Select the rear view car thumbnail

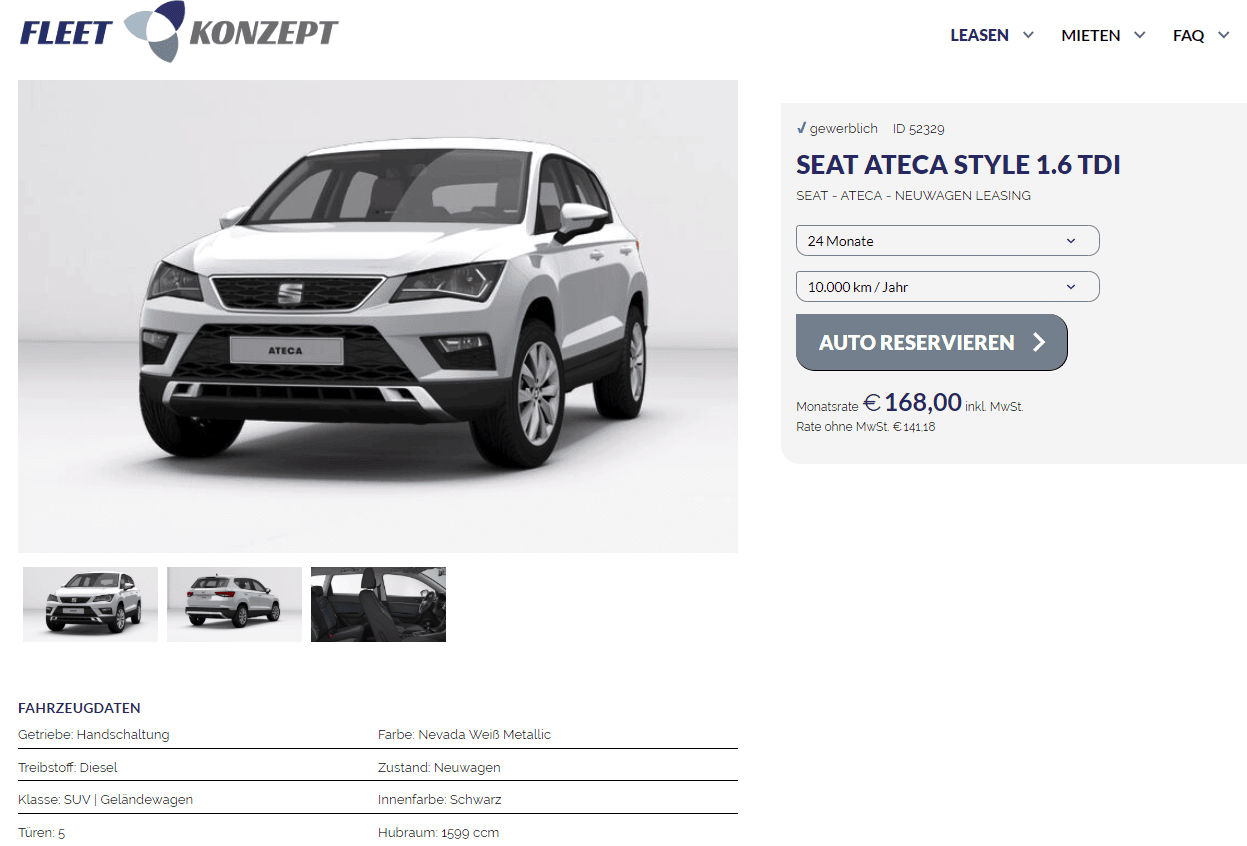tap(234, 604)
